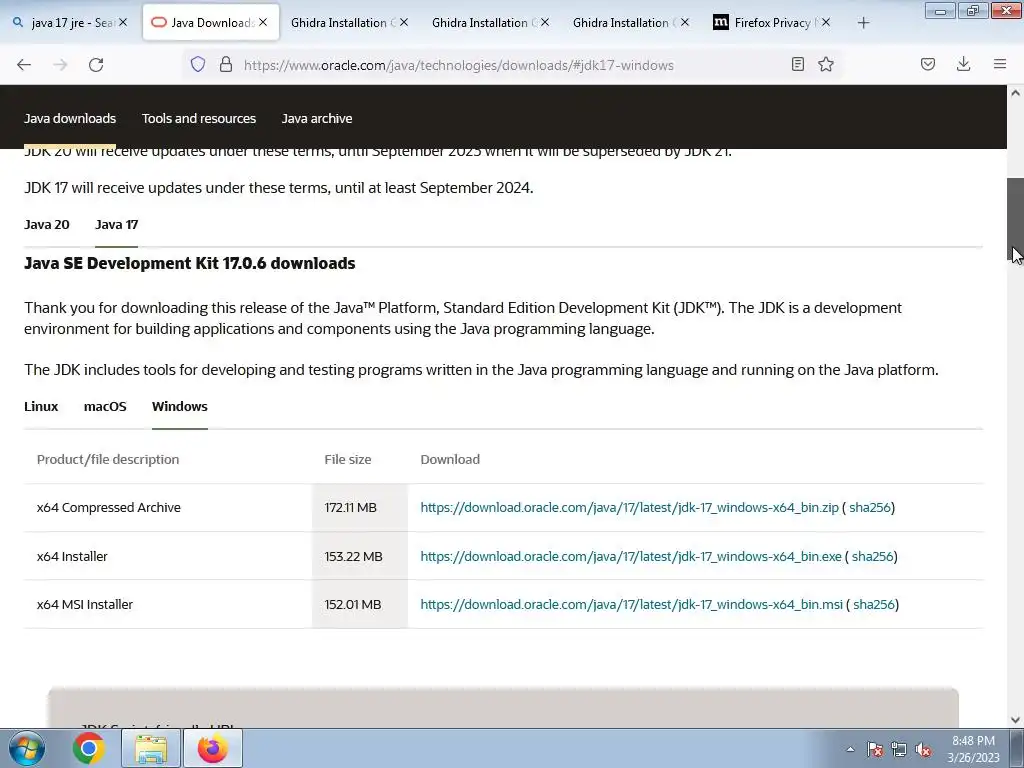This screenshot has width=1024, height=768.
Task: Switch to the first Ghidra Installation tab
Action: (350, 22)
